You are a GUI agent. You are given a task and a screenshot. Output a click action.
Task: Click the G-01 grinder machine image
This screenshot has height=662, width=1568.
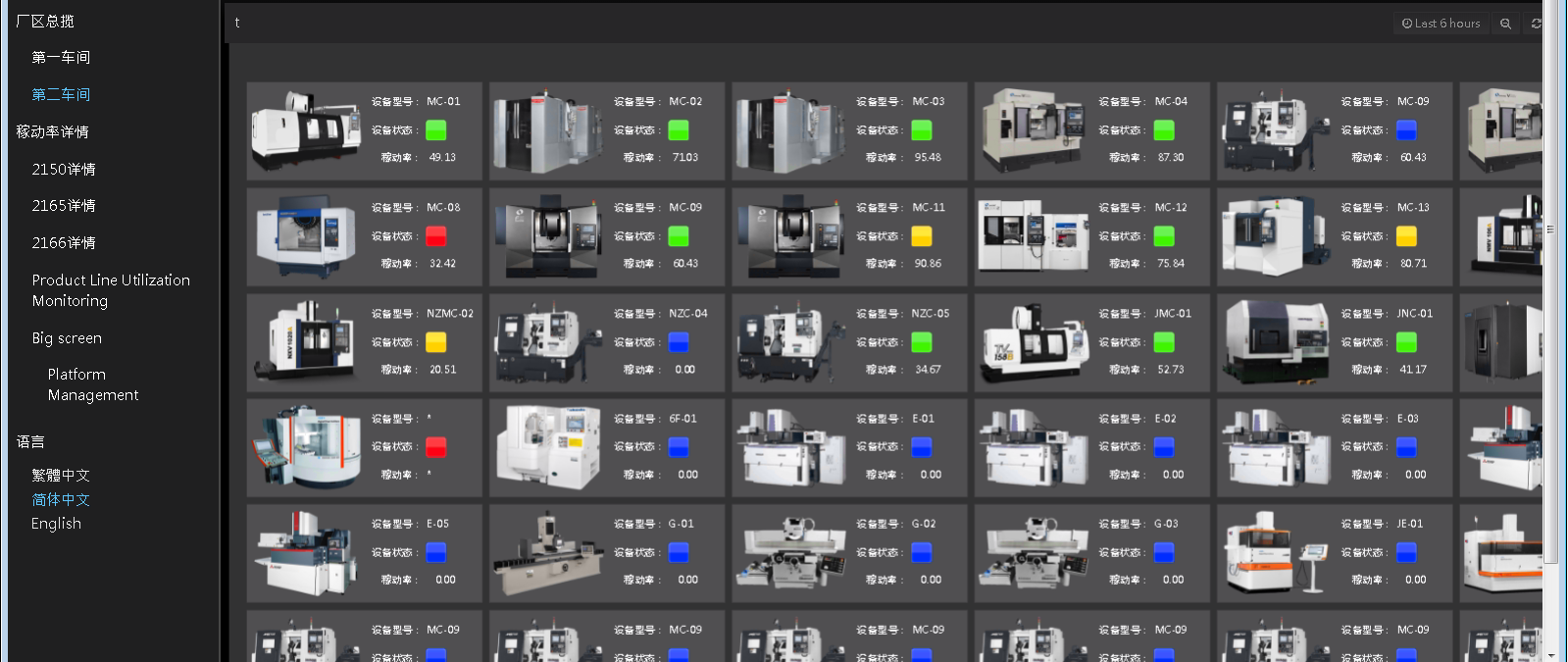(x=548, y=553)
